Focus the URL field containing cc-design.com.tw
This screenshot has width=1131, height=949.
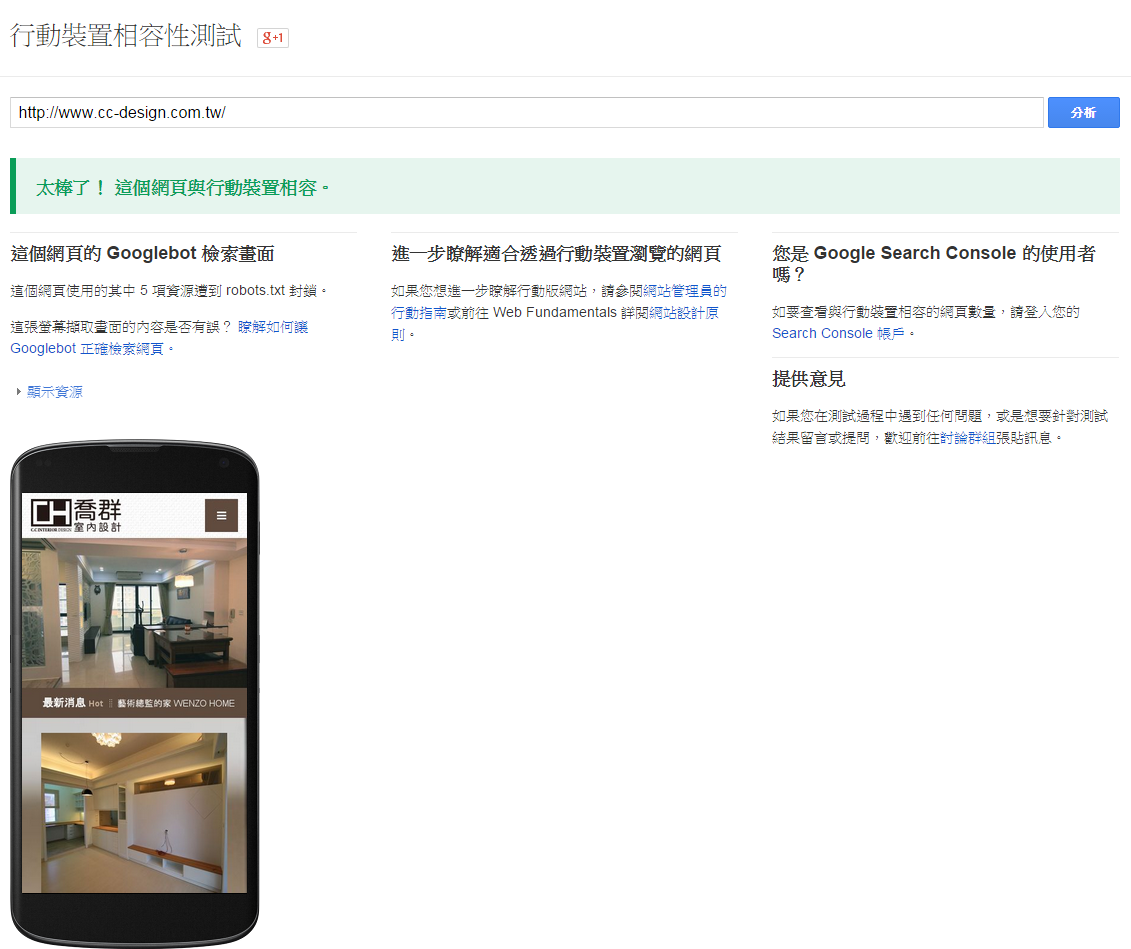(x=526, y=113)
